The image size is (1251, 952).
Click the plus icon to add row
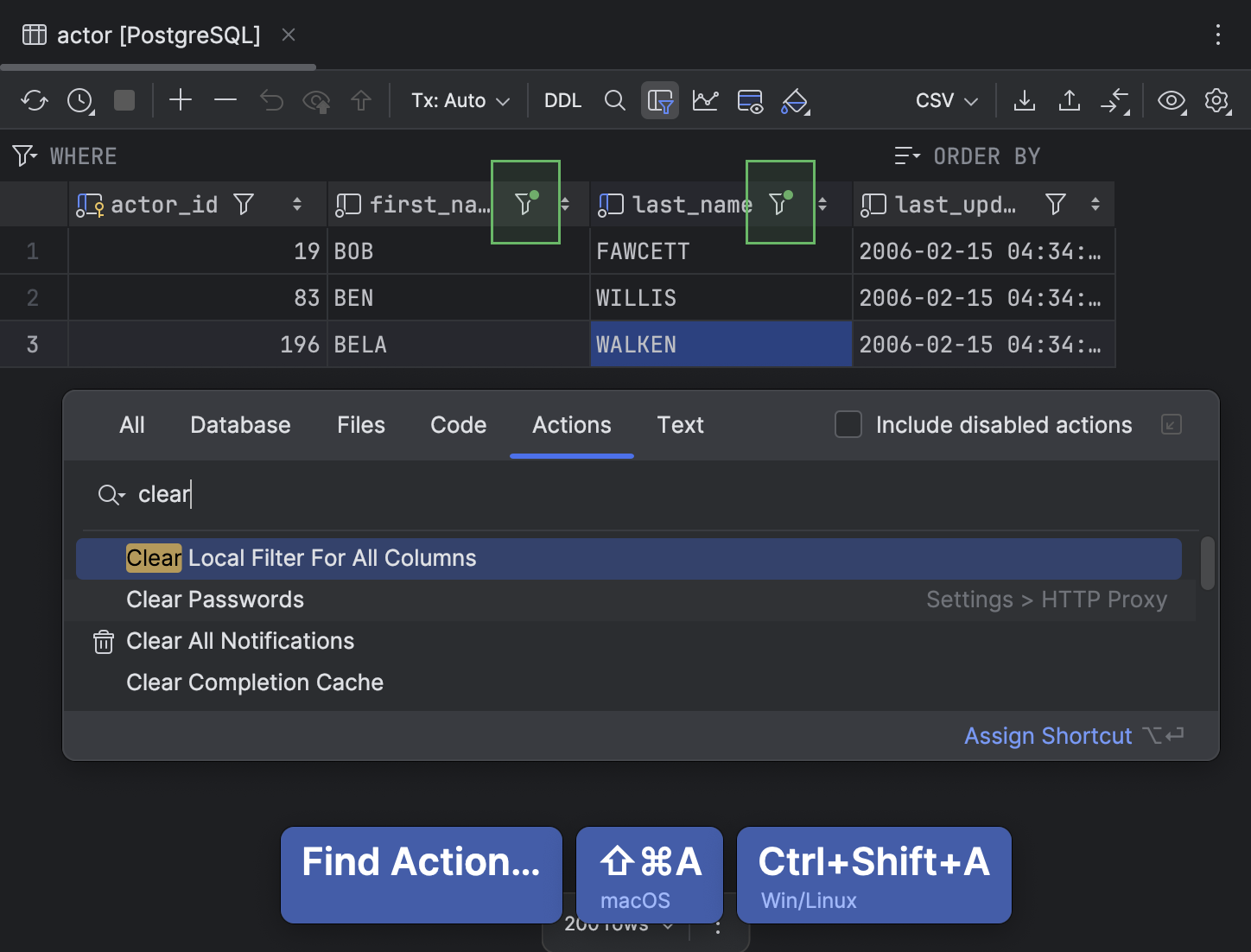[180, 100]
